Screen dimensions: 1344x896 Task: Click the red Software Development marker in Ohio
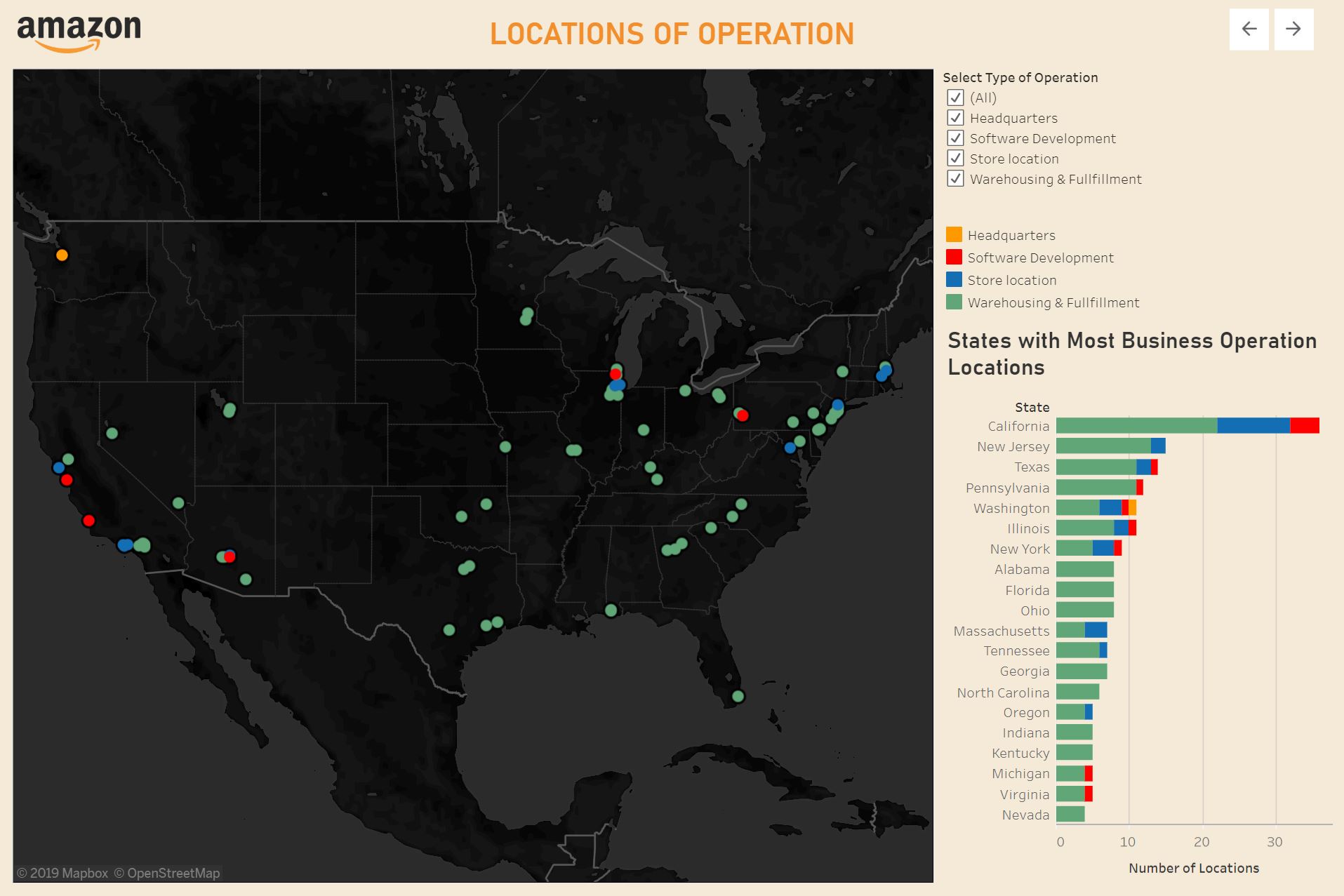coord(742,415)
